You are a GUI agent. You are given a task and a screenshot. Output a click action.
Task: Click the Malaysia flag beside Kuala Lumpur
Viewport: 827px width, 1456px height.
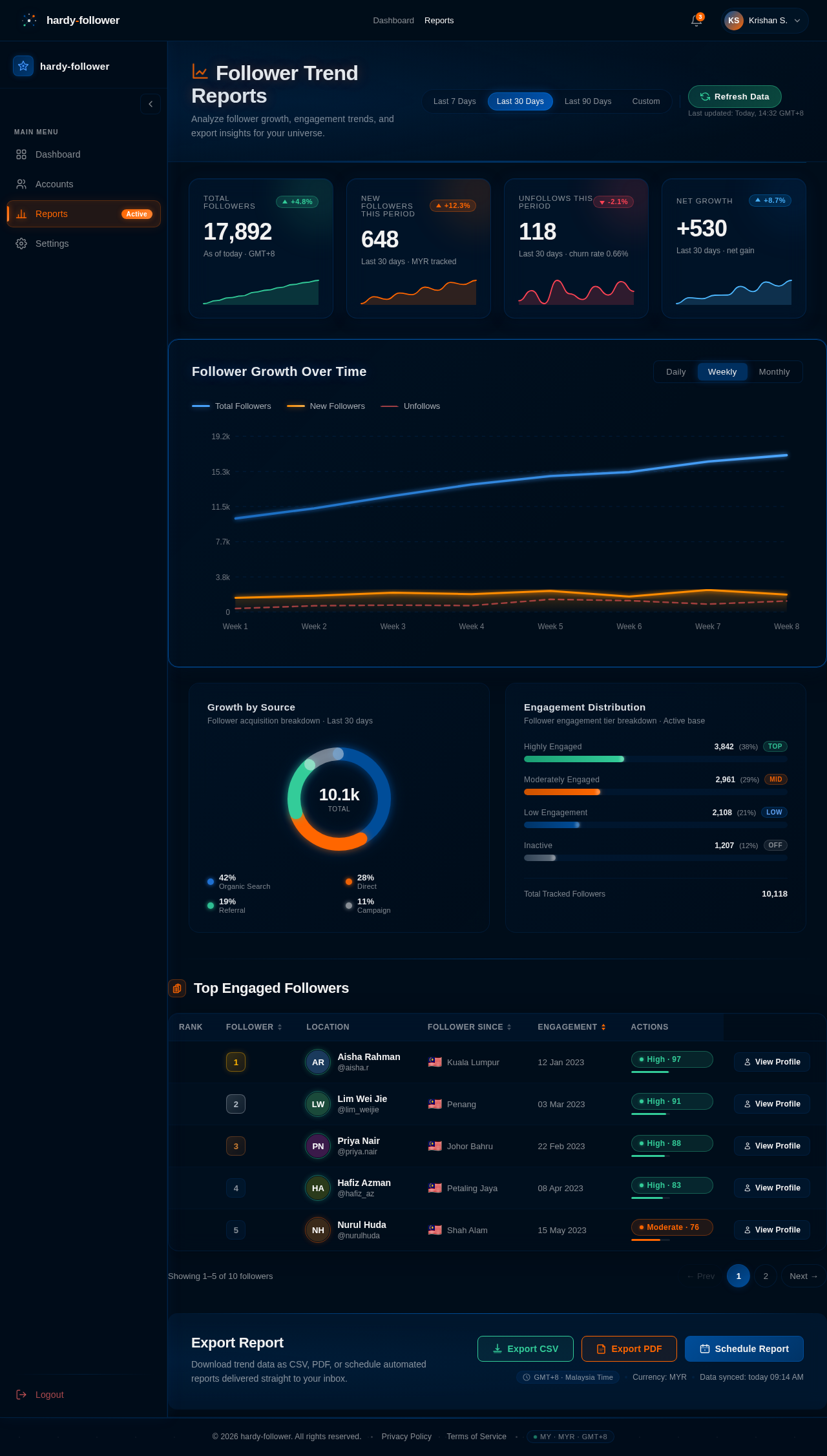point(435,1062)
